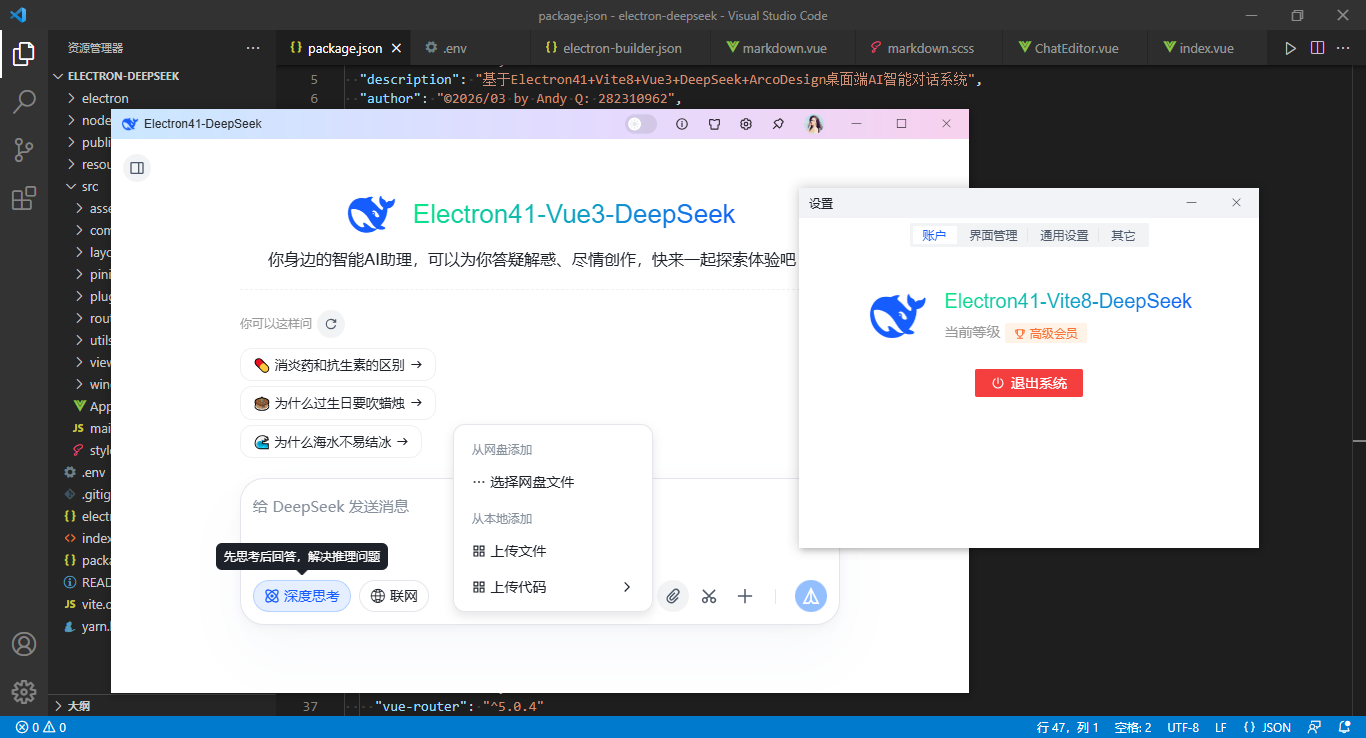Click the 退出系统 exit button

(x=1028, y=382)
